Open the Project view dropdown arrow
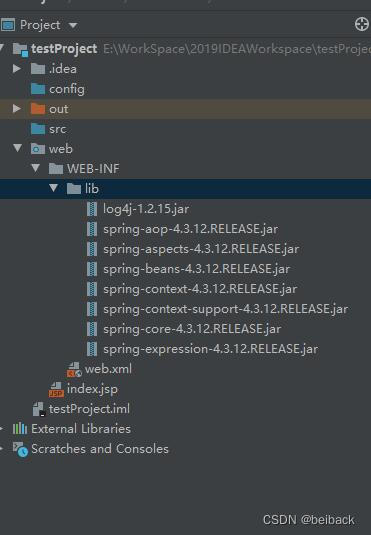This screenshot has height=535, width=371. click(x=73, y=25)
